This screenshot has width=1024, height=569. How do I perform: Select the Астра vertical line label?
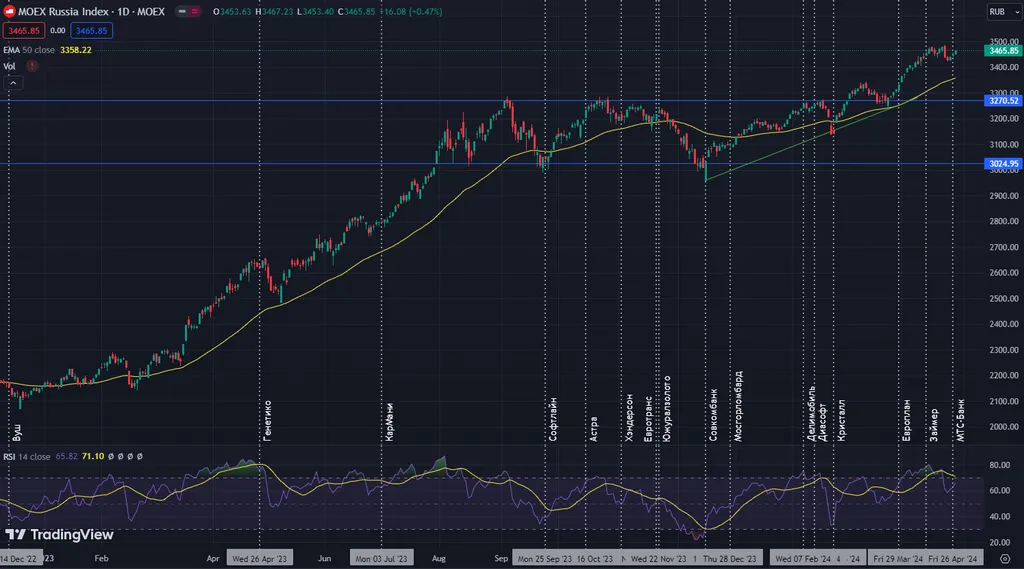(x=594, y=429)
